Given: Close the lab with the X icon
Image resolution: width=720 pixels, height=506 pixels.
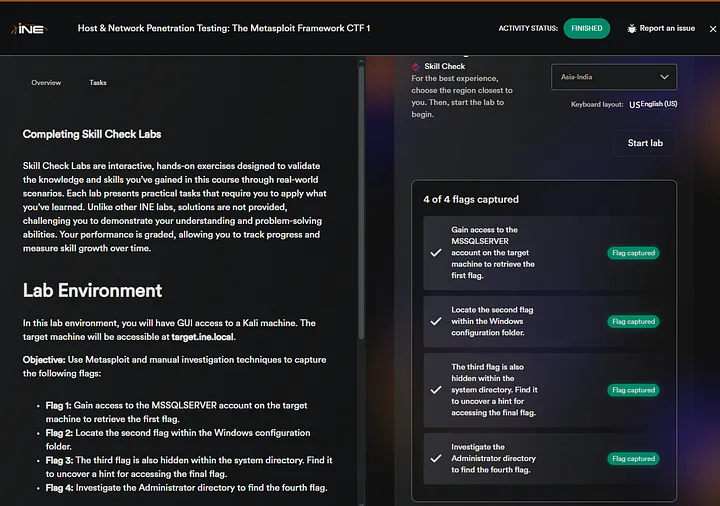Looking at the screenshot, I should [713, 29].
